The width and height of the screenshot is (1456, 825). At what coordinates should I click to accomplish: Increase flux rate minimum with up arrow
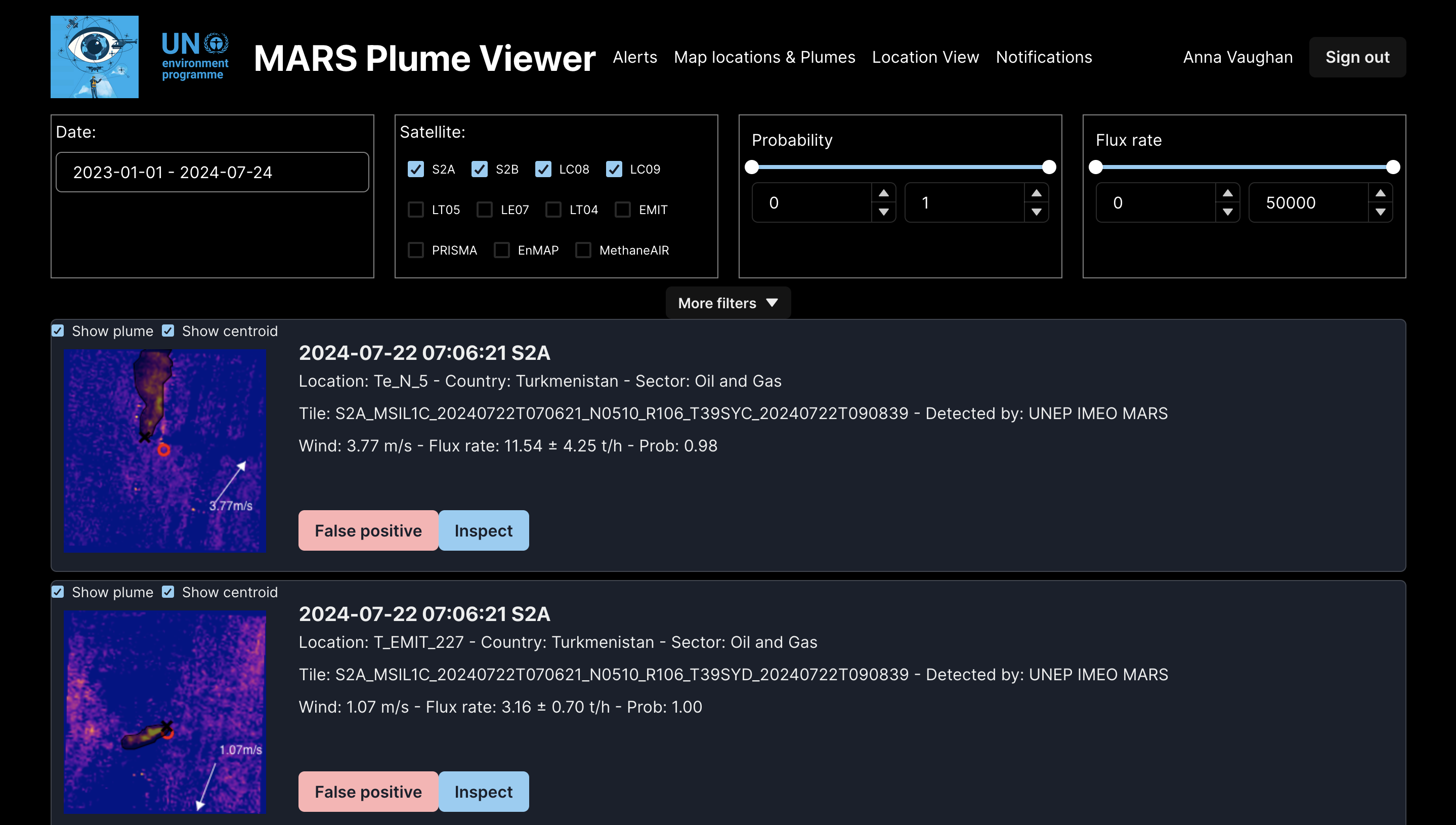1227,193
